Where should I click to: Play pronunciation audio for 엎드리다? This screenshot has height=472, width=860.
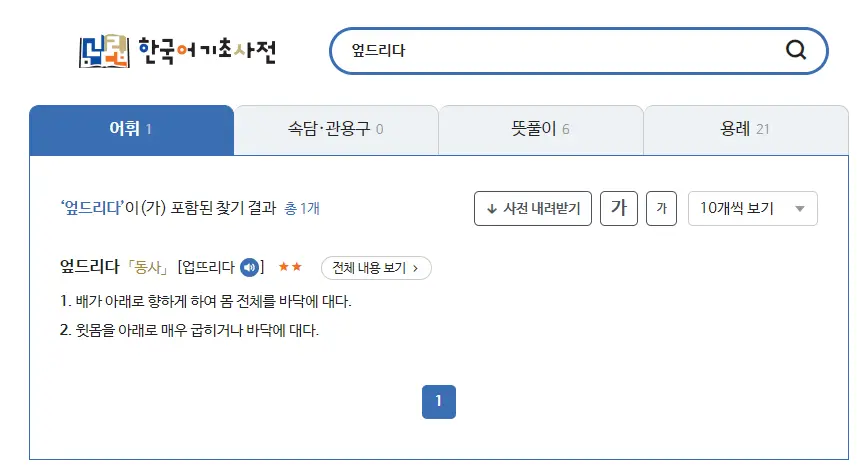pos(250,267)
